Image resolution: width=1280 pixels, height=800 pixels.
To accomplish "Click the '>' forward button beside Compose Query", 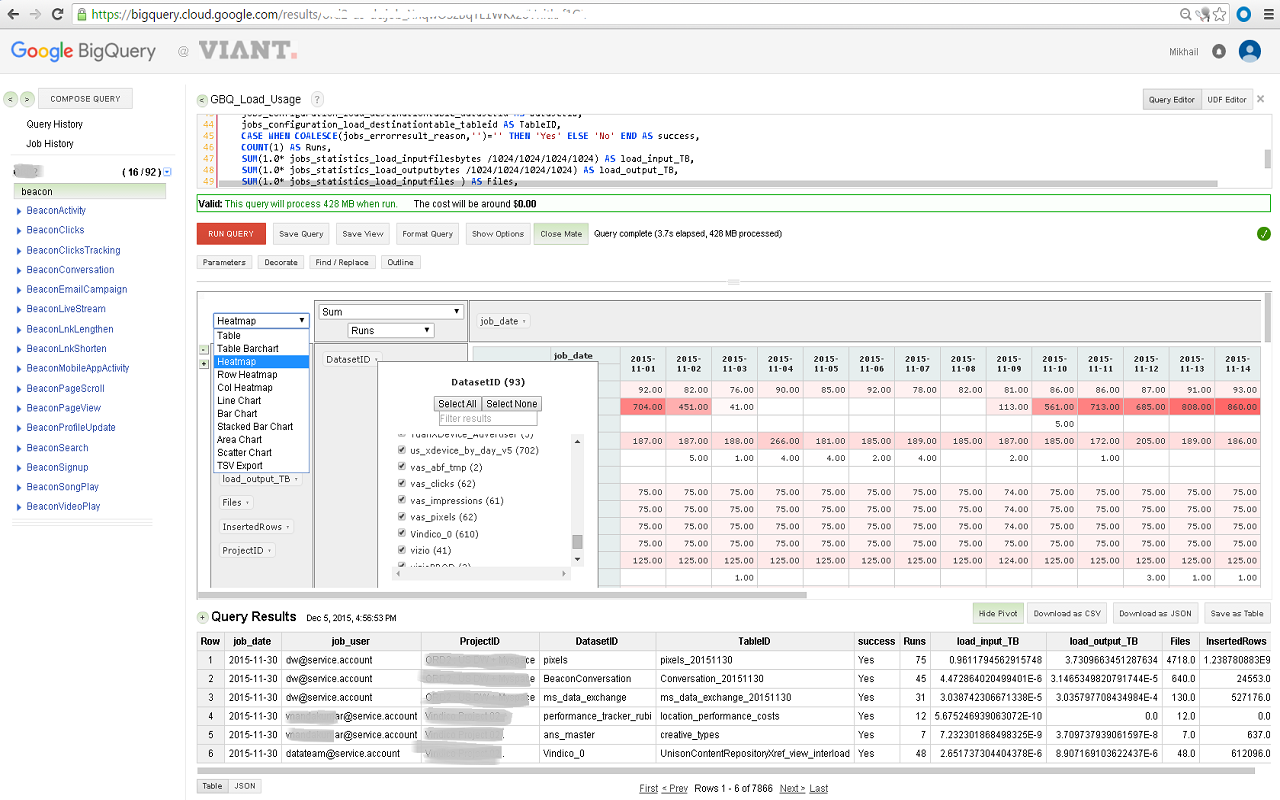I will [x=27, y=99].
